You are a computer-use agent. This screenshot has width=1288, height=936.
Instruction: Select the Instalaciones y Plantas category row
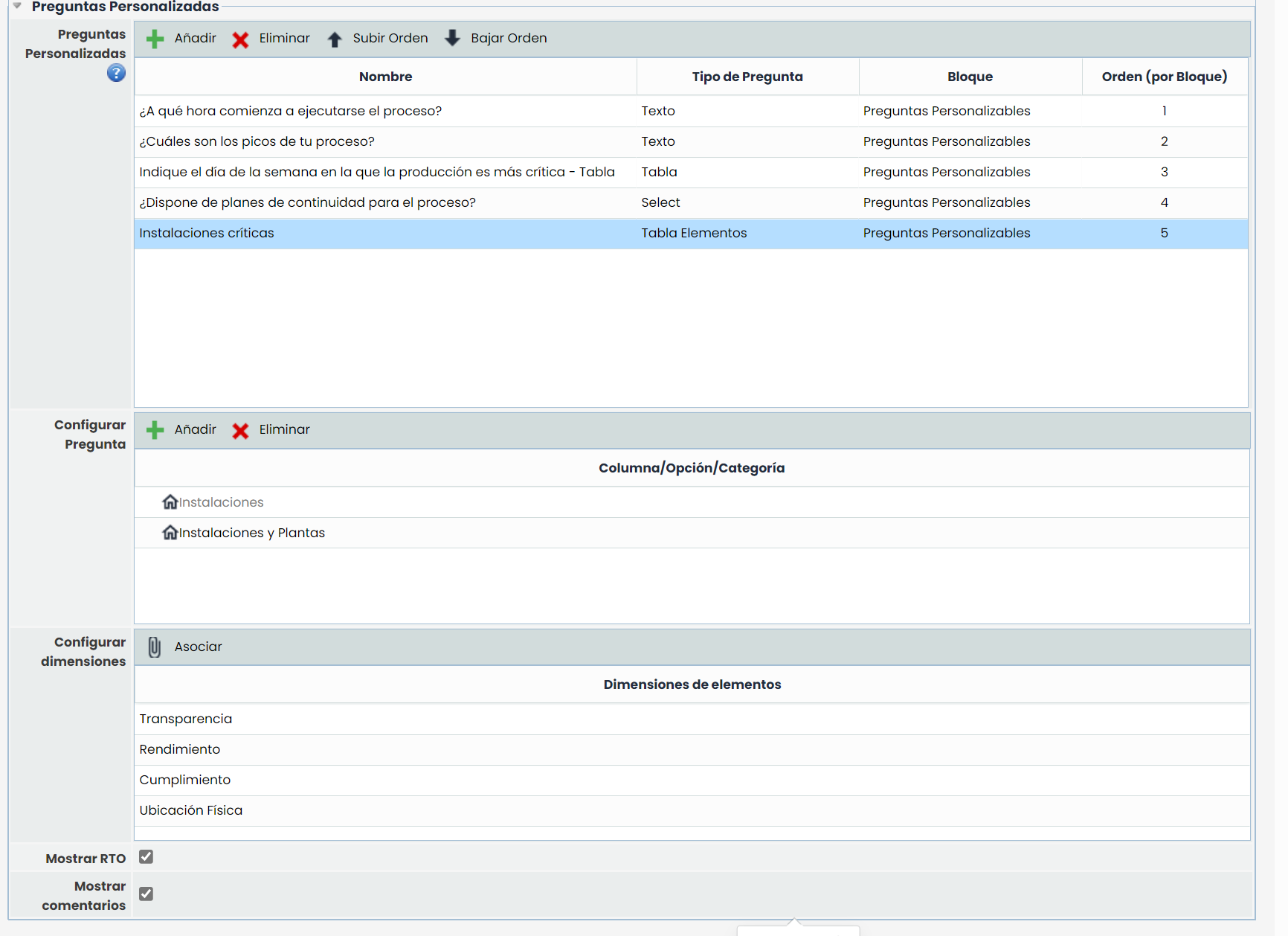(251, 533)
